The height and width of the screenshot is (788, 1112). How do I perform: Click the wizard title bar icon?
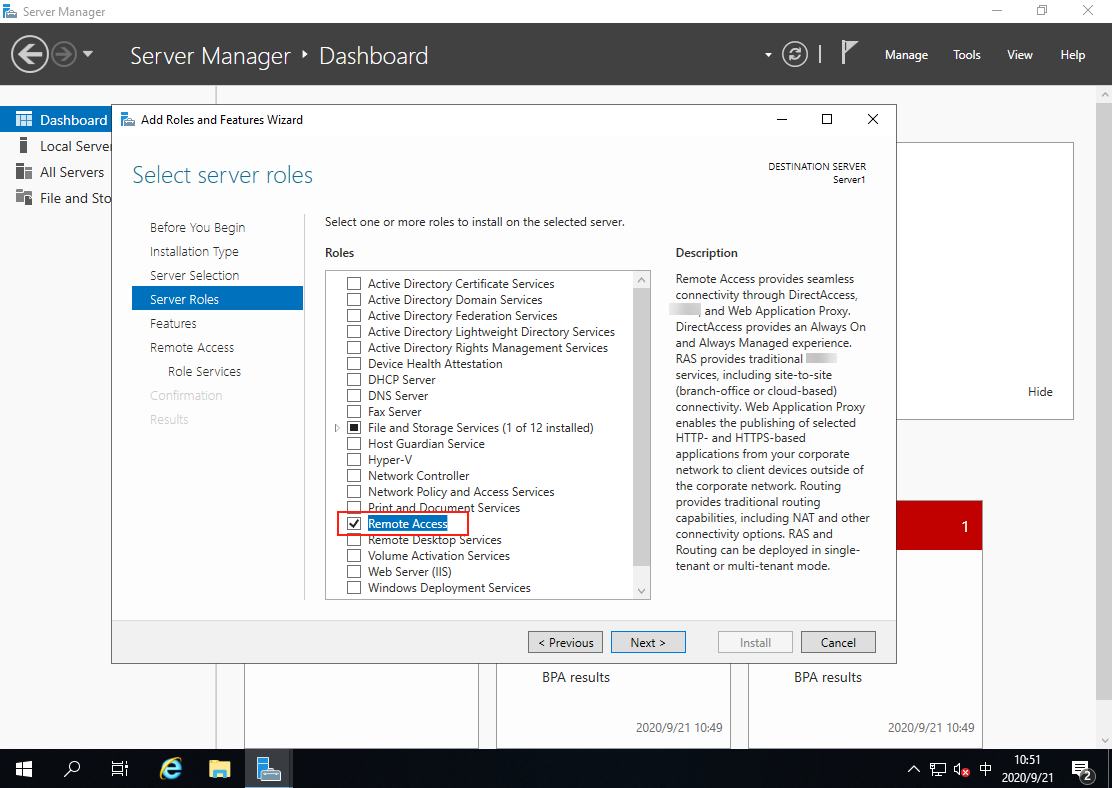(128, 120)
